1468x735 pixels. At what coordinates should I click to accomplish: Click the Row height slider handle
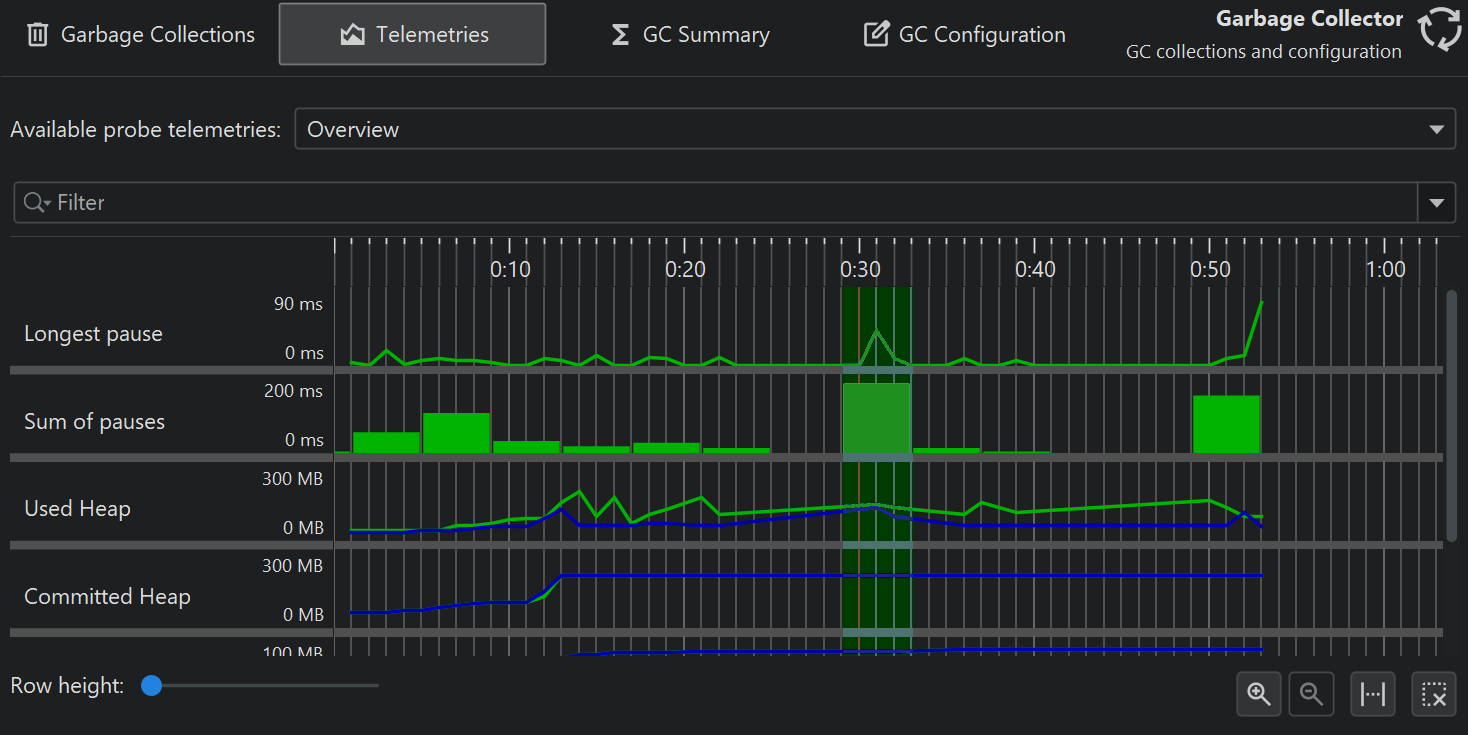pyautogui.click(x=152, y=686)
